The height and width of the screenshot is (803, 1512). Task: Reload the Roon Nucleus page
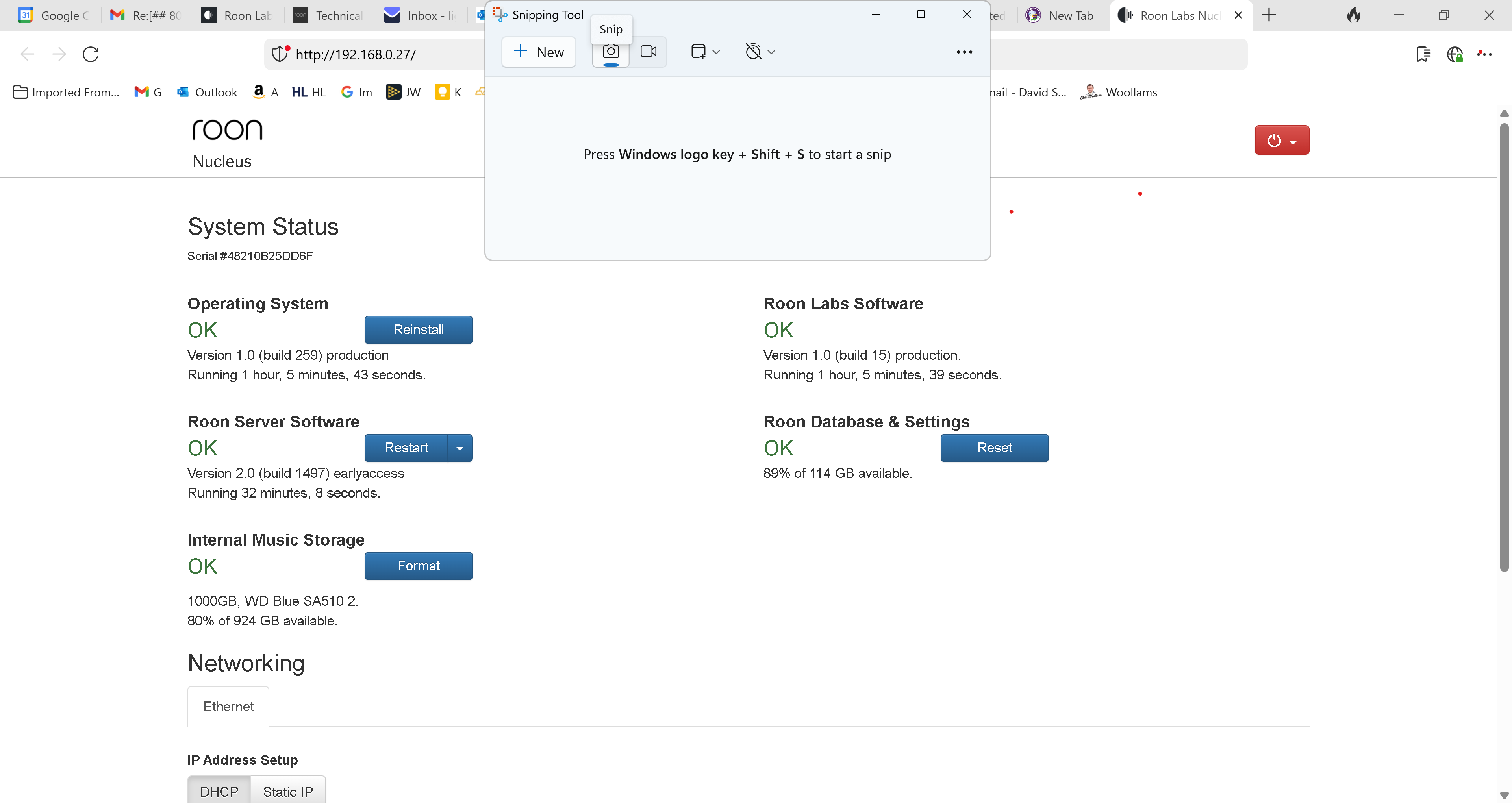tap(91, 54)
